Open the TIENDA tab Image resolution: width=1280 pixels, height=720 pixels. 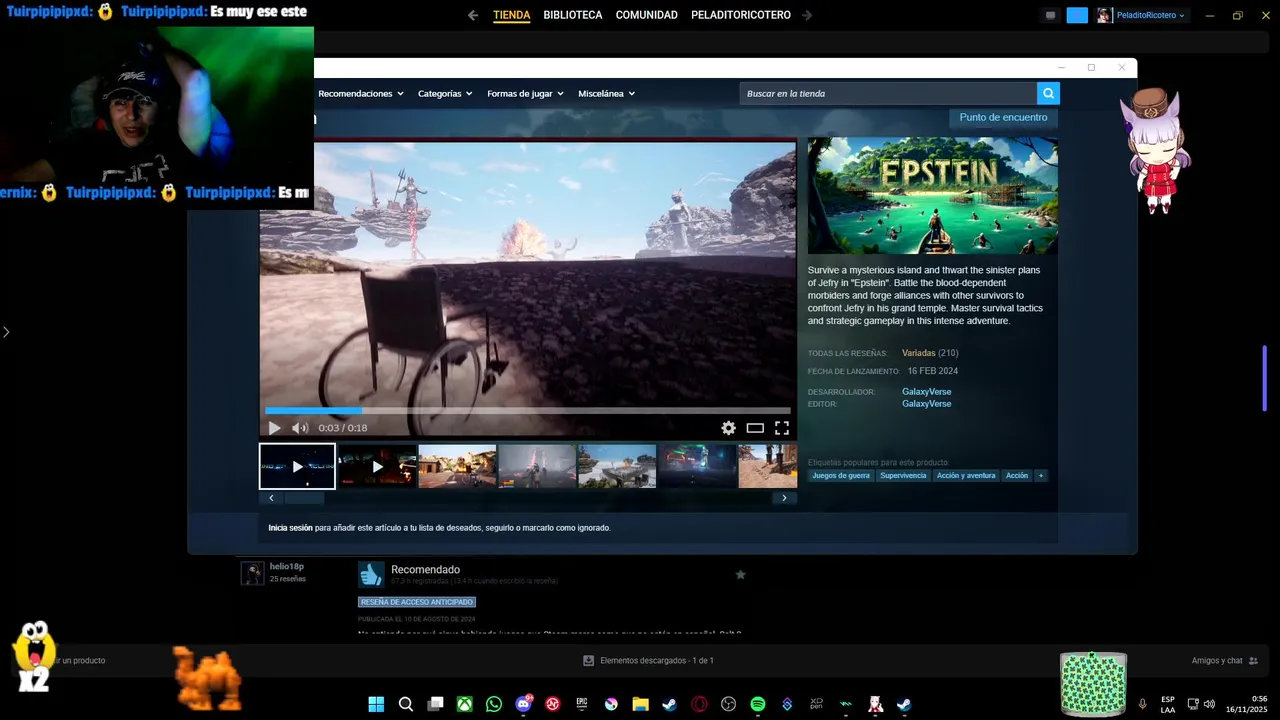tap(511, 15)
